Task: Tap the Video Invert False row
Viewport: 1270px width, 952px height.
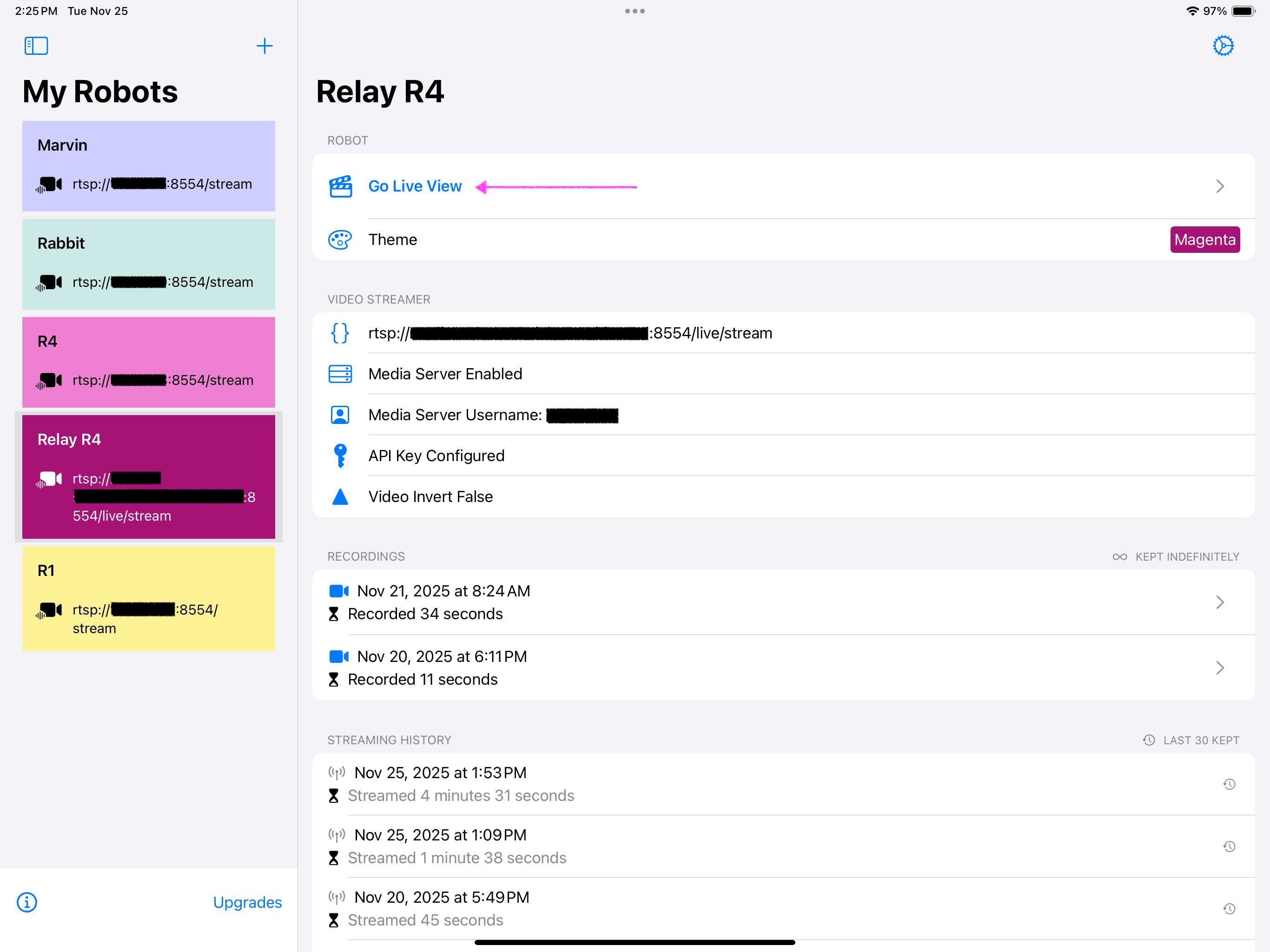Action: click(430, 496)
